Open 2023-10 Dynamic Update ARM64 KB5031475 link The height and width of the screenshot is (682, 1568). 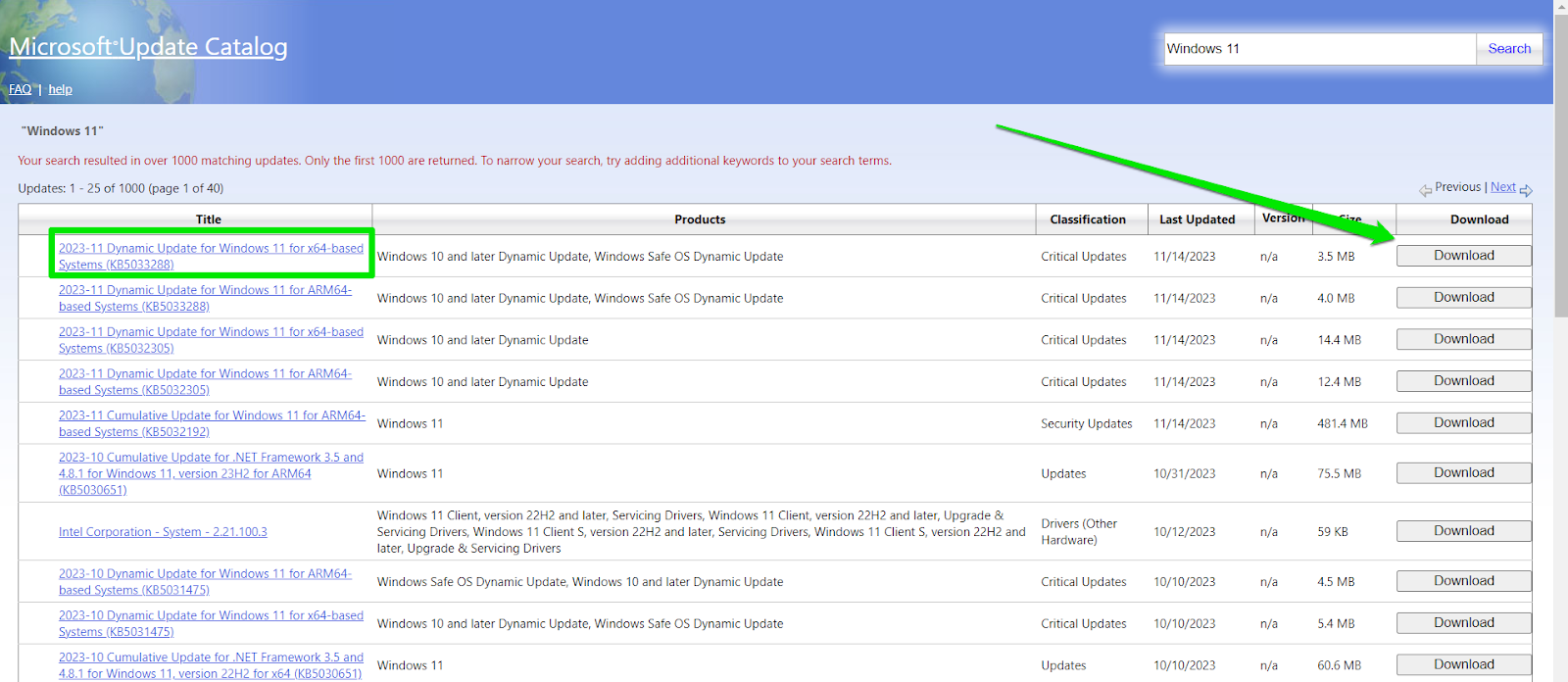point(205,582)
